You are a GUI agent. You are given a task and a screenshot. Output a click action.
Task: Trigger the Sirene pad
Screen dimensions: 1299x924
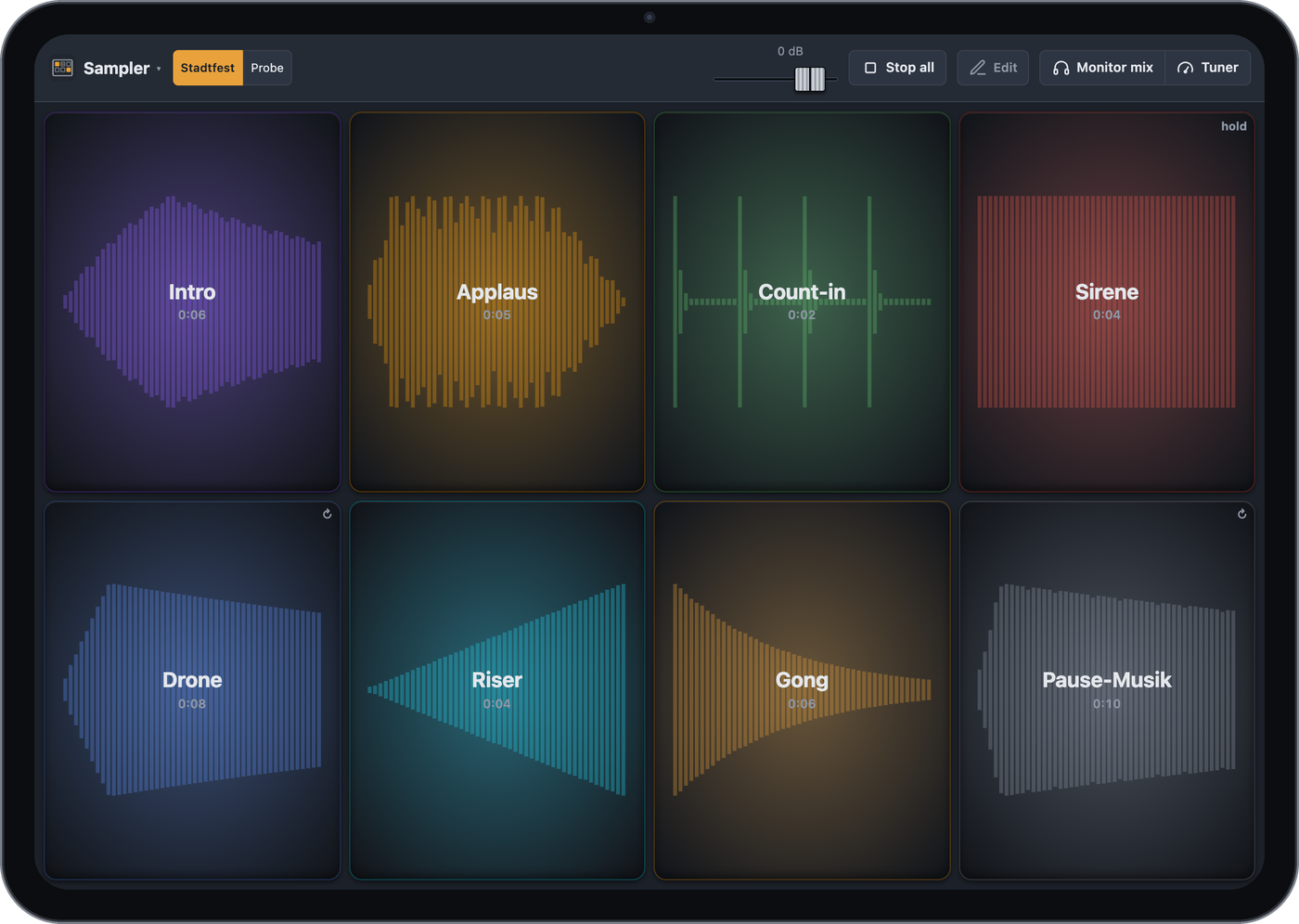[1107, 302]
